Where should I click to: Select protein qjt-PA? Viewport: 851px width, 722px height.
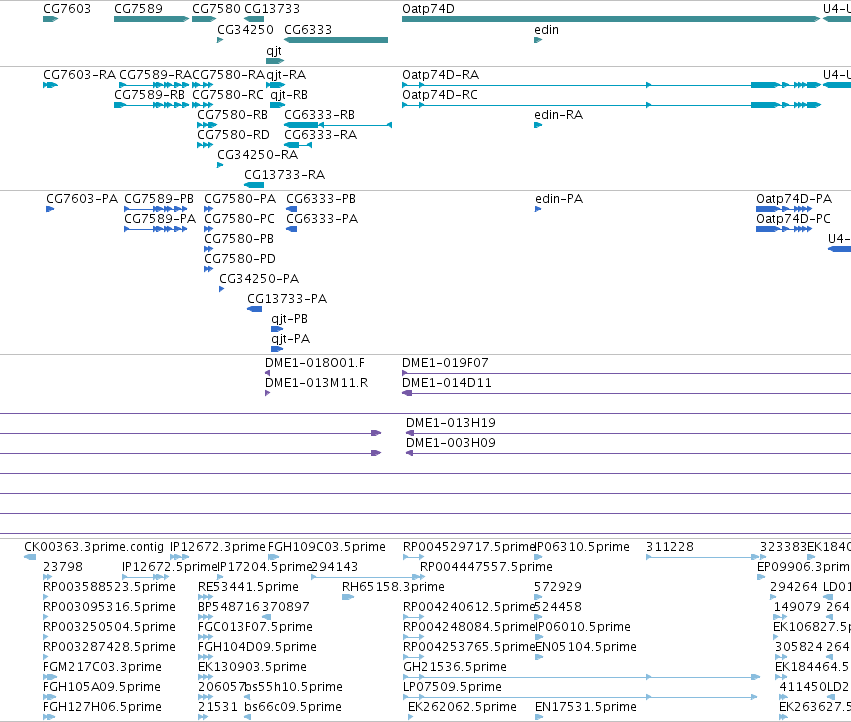tap(290, 339)
